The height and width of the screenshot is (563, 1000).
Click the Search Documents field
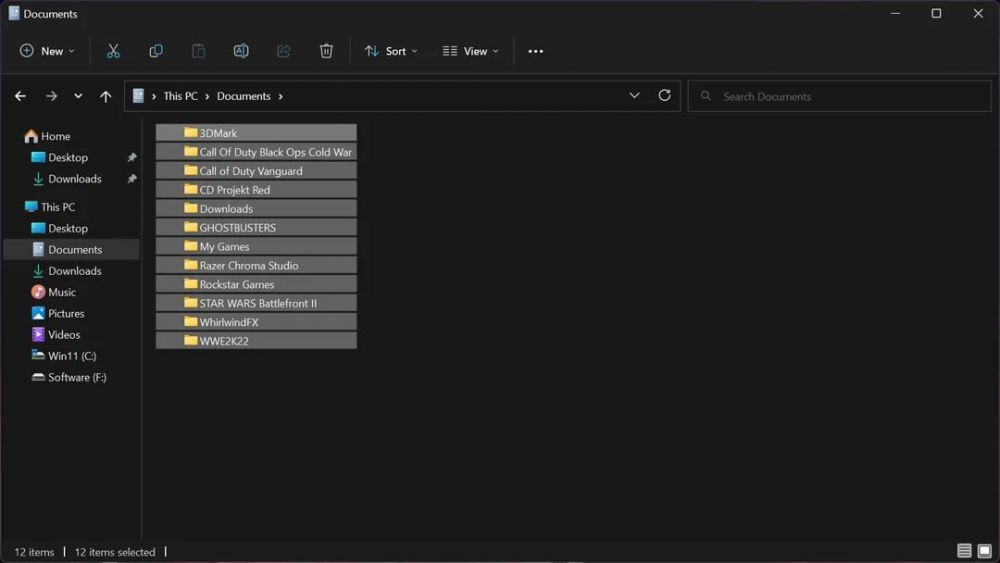tap(840, 96)
